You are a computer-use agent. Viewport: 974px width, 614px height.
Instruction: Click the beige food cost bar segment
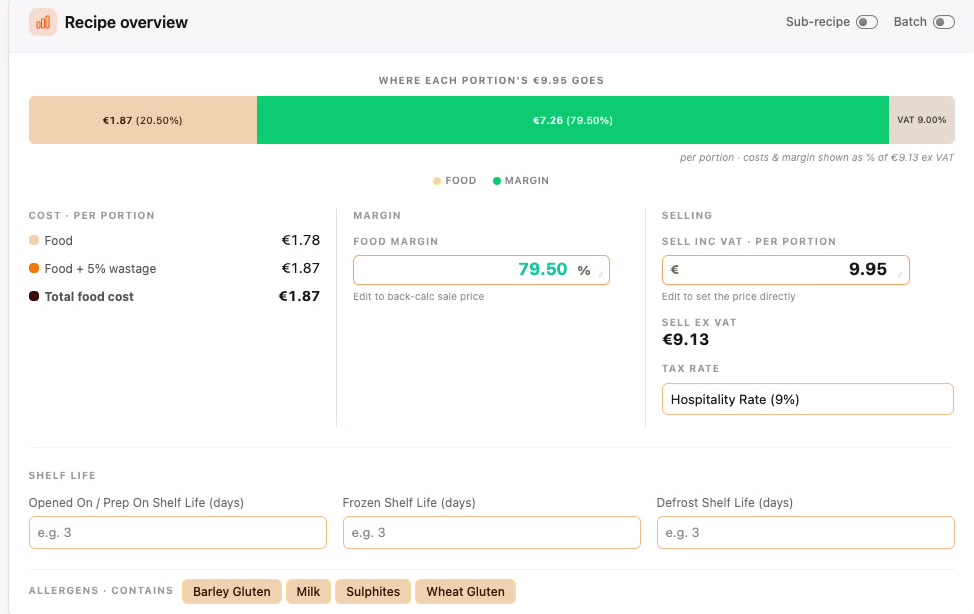click(143, 120)
